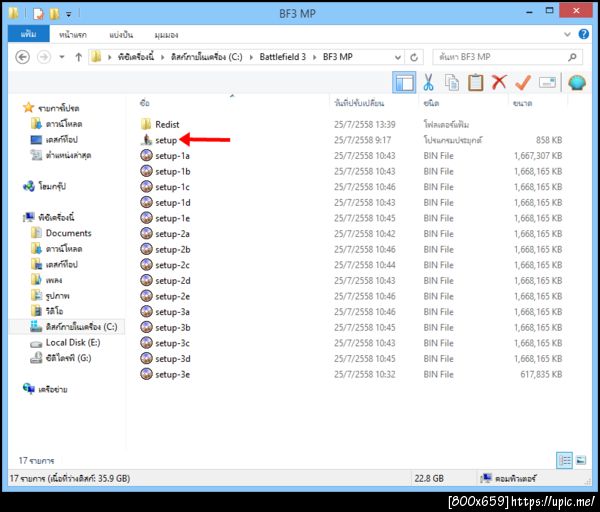This screenshot has height=512, width=600.
Task: Refresh the BF3 MP folder view
Action: click(x=414, y=57)
